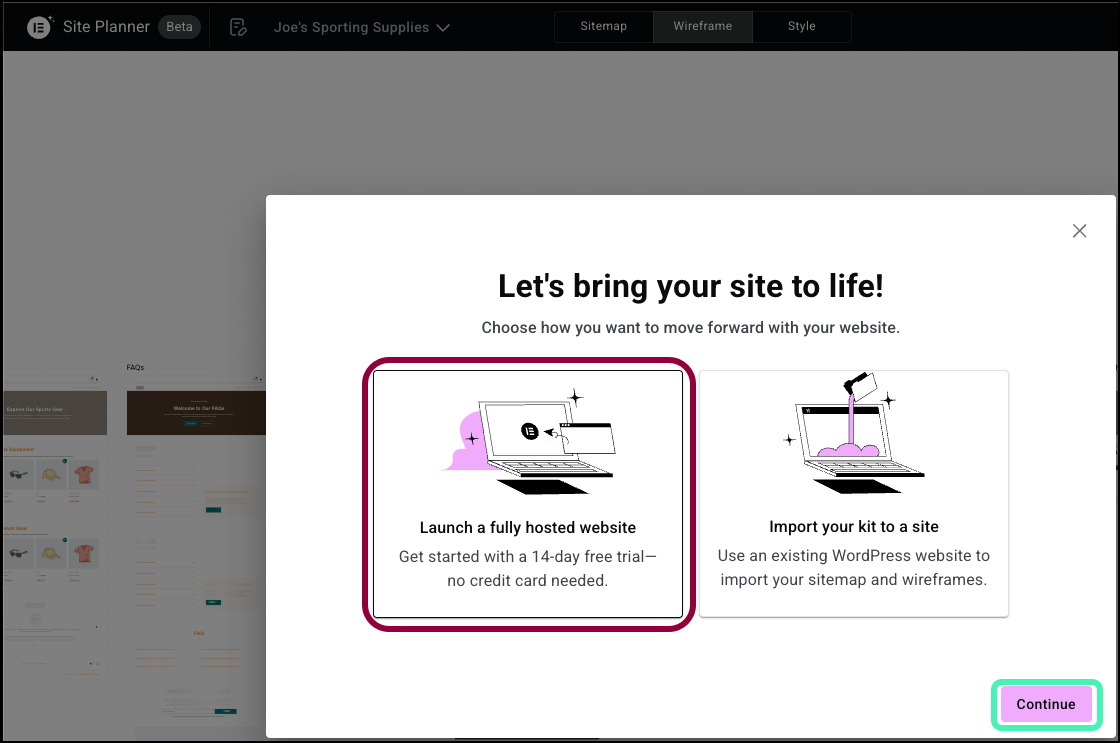Viewport: 1120px width, 743px height.
Task: Click the FAQs page label above the wireframe
Action: coord(136,367)
